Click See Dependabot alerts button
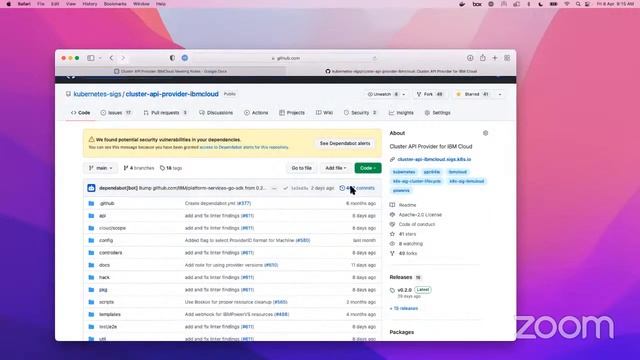640x360 pixels. 345,143
